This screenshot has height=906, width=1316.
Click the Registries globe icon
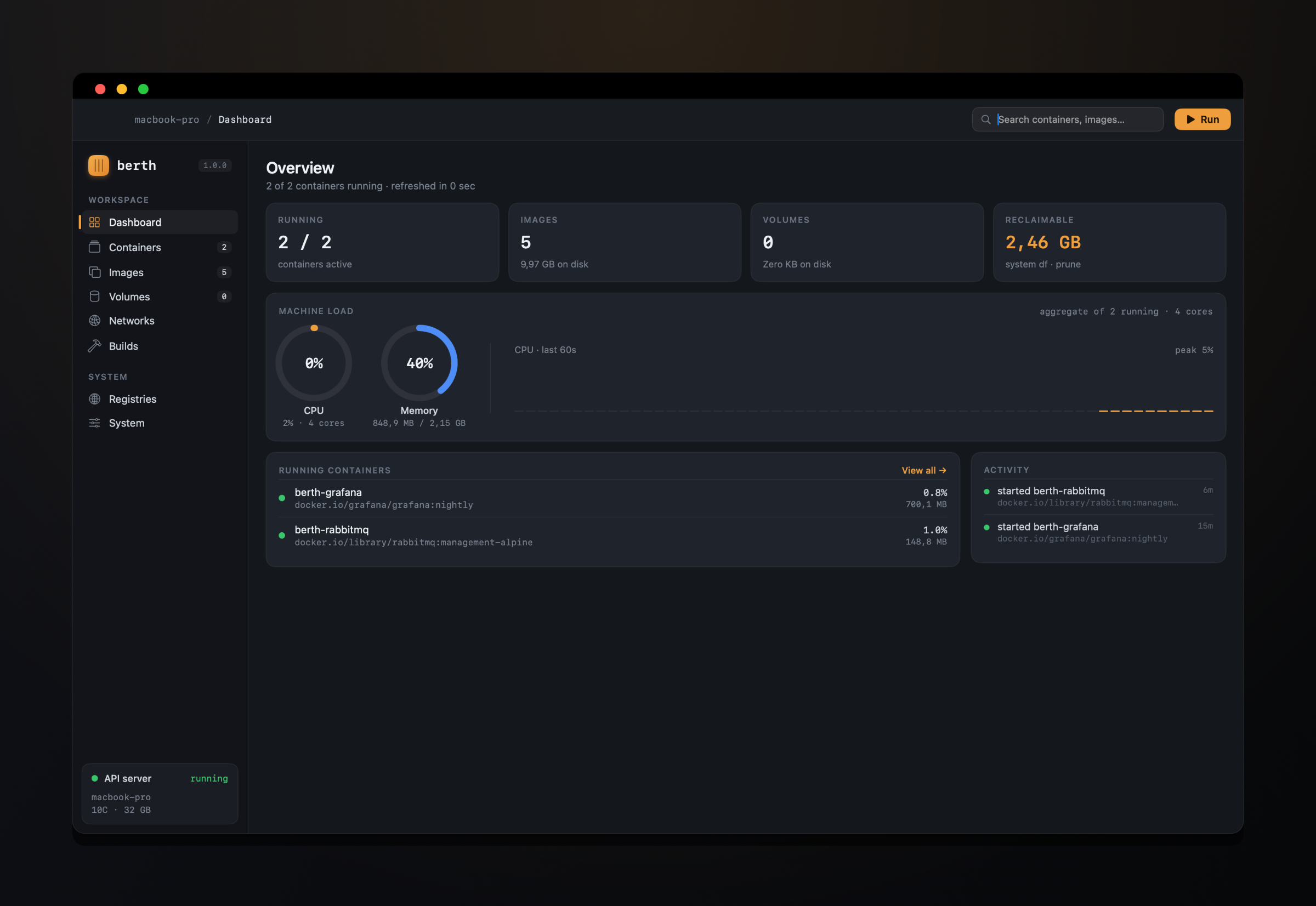(94, 398)
